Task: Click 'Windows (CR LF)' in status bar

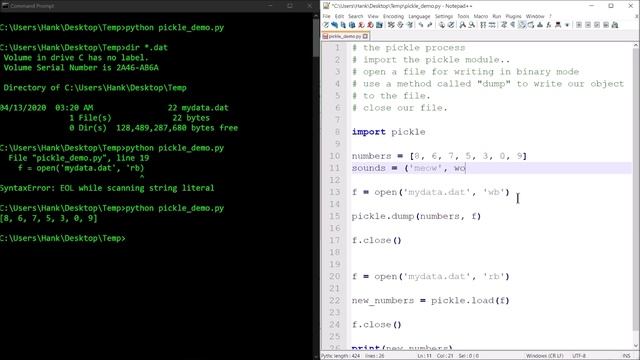Action: coord(545,356)
